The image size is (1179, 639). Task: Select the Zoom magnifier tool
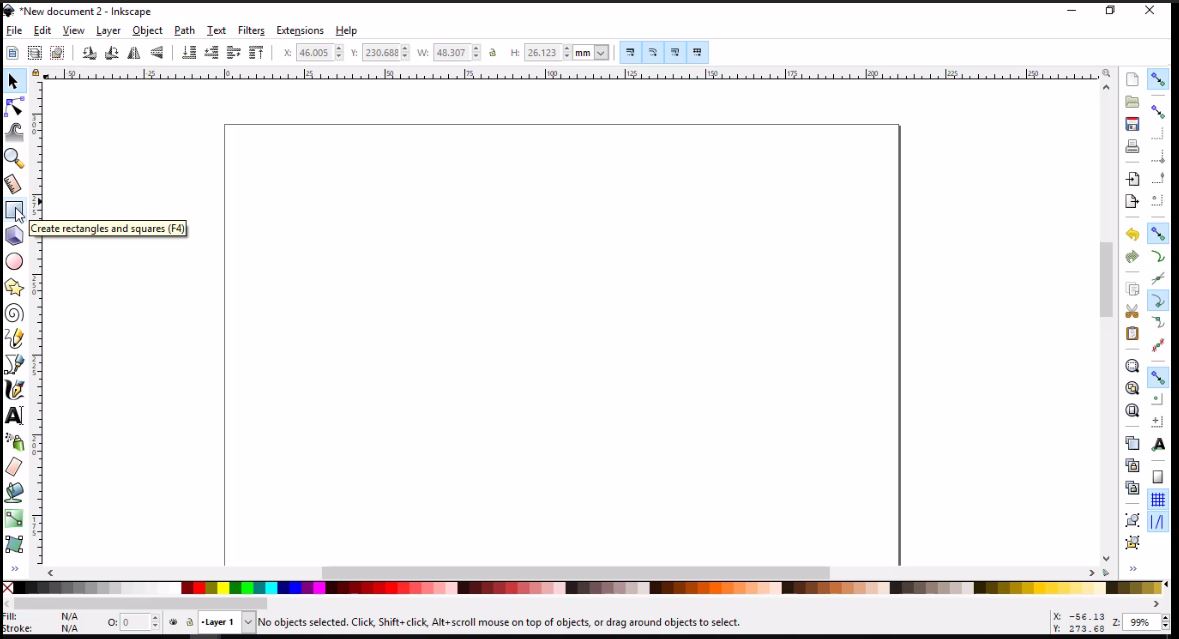pos(14,158)
